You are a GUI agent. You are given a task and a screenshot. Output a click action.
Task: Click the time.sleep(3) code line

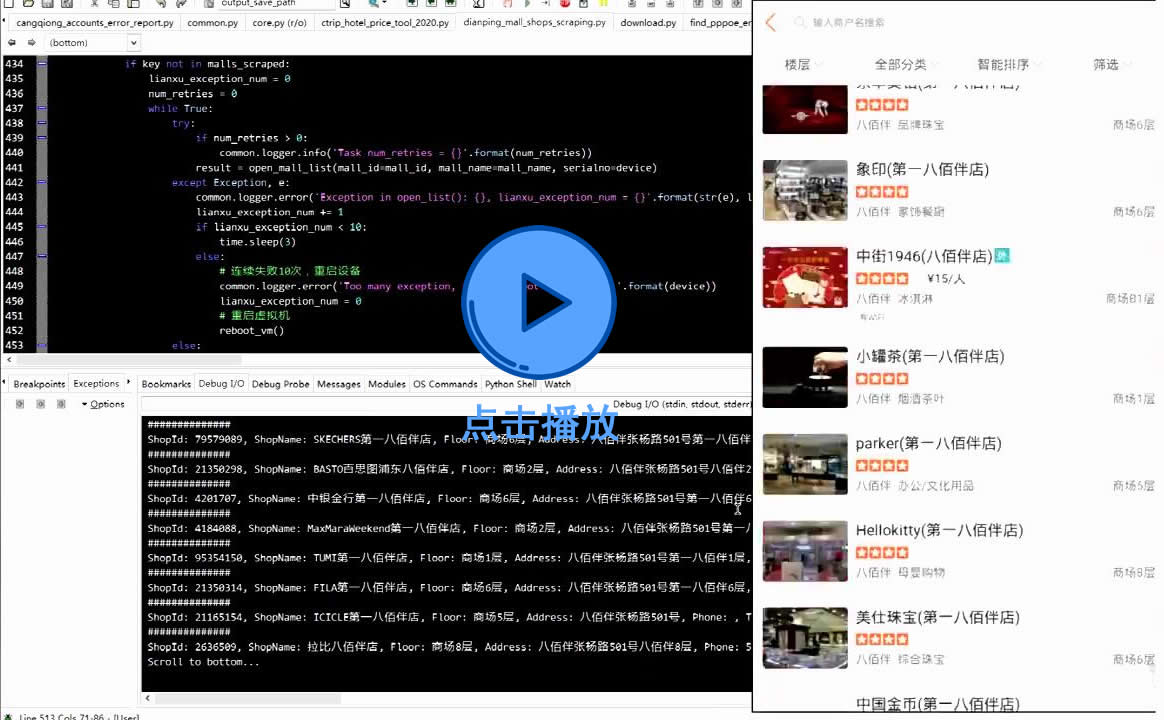click(x=258, y=242)
